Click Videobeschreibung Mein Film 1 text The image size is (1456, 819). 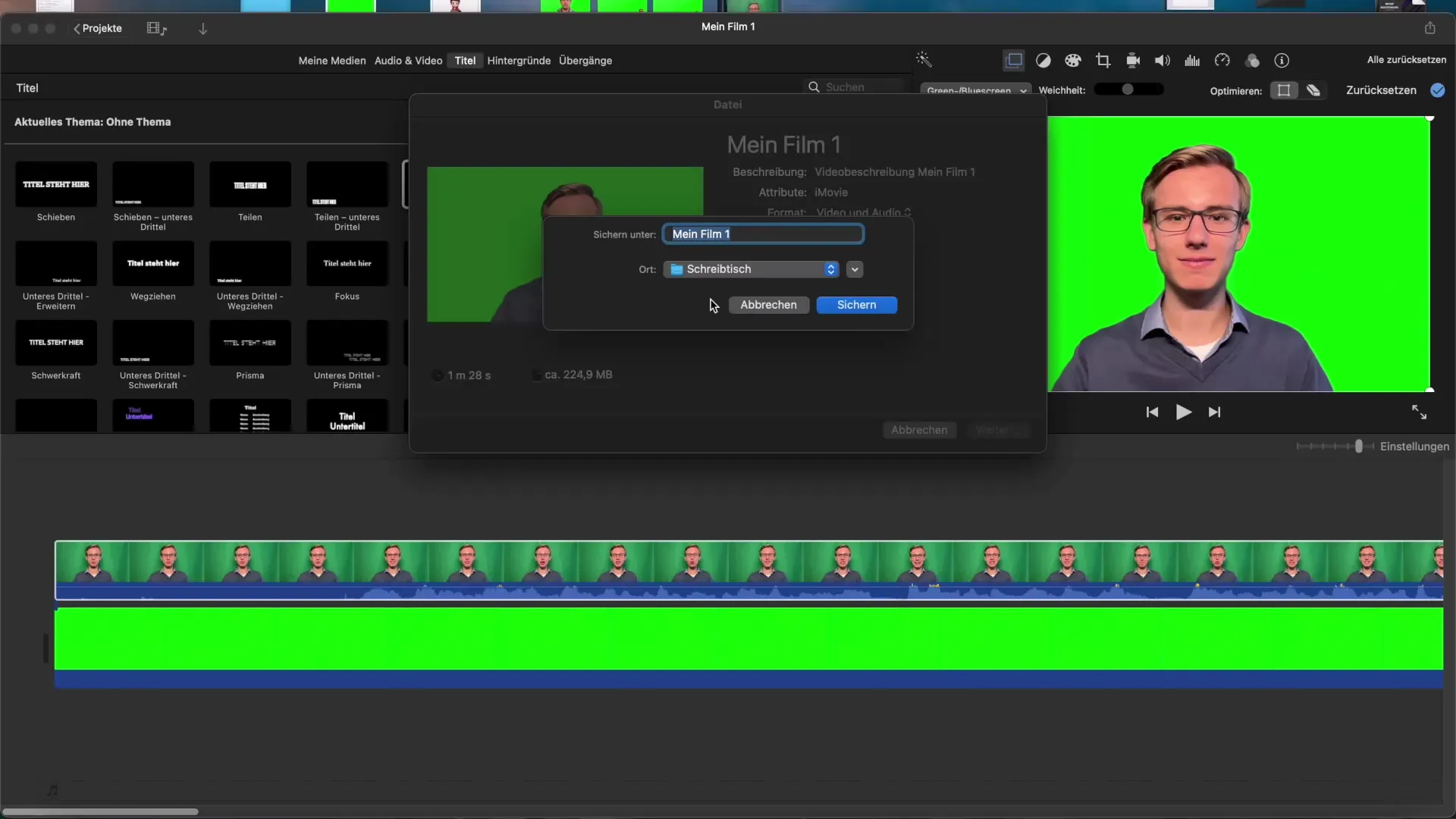[x=895, y=172]
